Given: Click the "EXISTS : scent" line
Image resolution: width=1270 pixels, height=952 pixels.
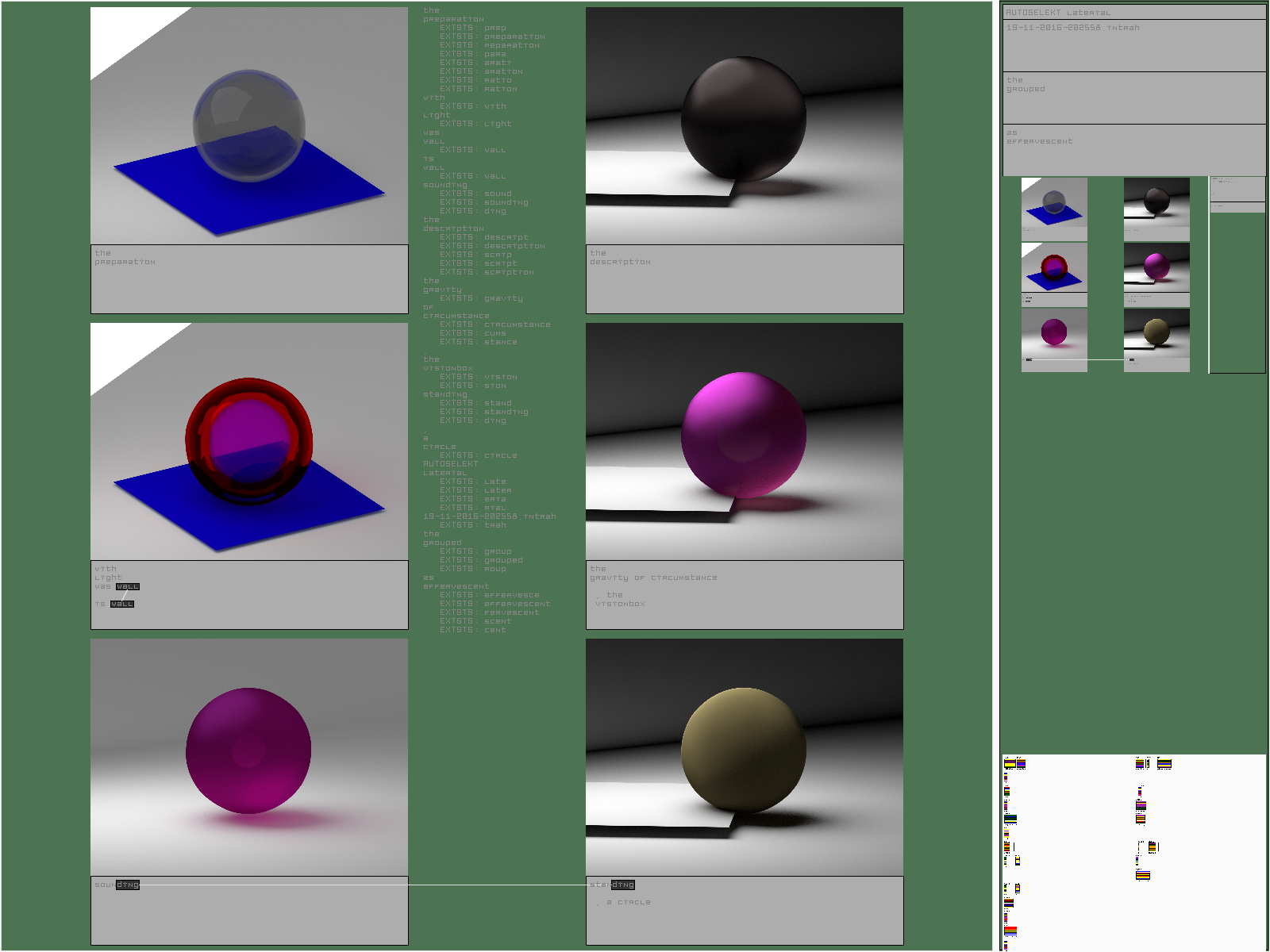Looking at the screenshot, I should [x=475, y=621].
